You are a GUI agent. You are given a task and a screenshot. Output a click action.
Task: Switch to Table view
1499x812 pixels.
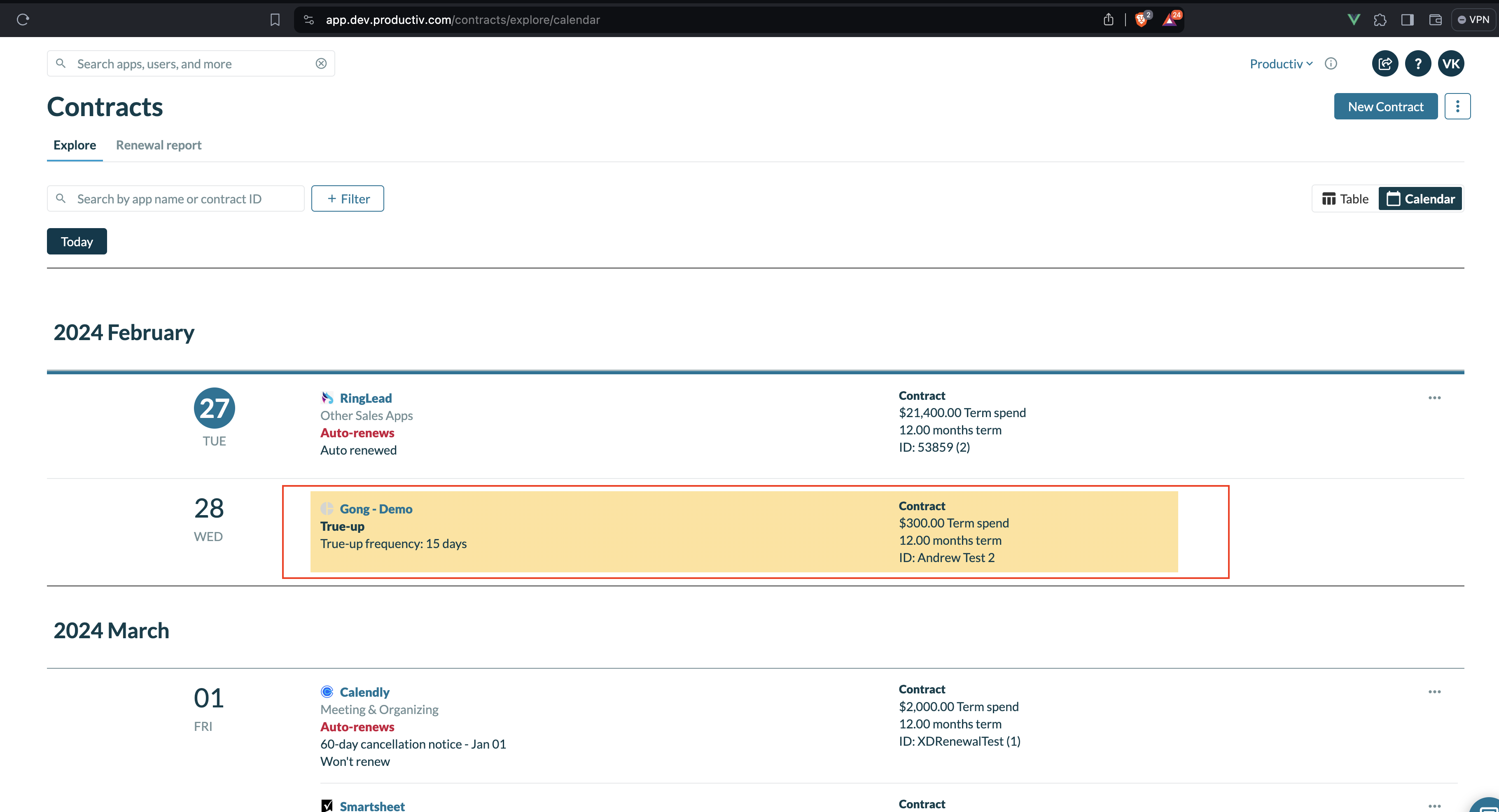(x=1345, y=199)
